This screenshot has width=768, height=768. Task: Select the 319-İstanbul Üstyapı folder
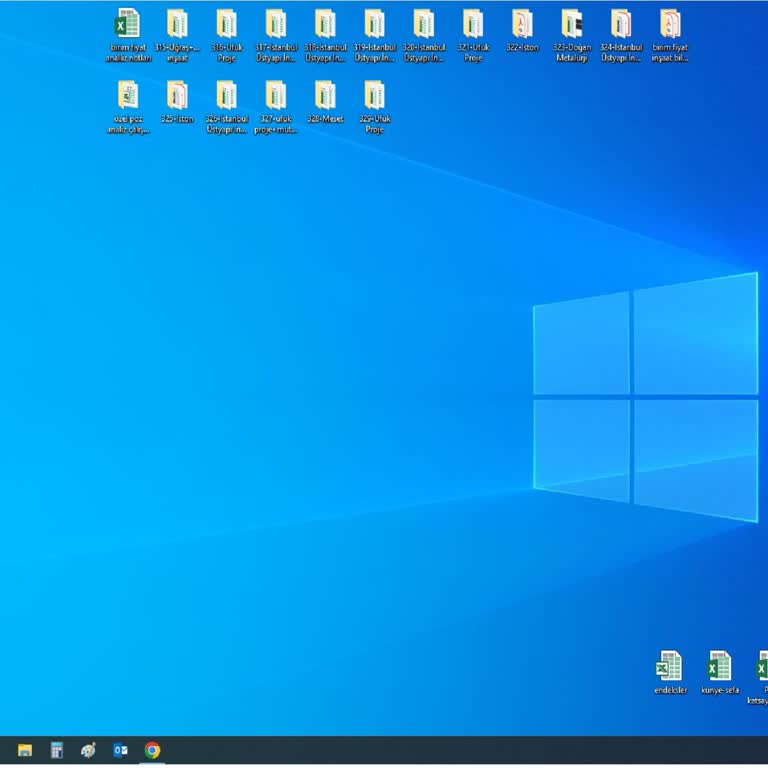tap(375, 35)
